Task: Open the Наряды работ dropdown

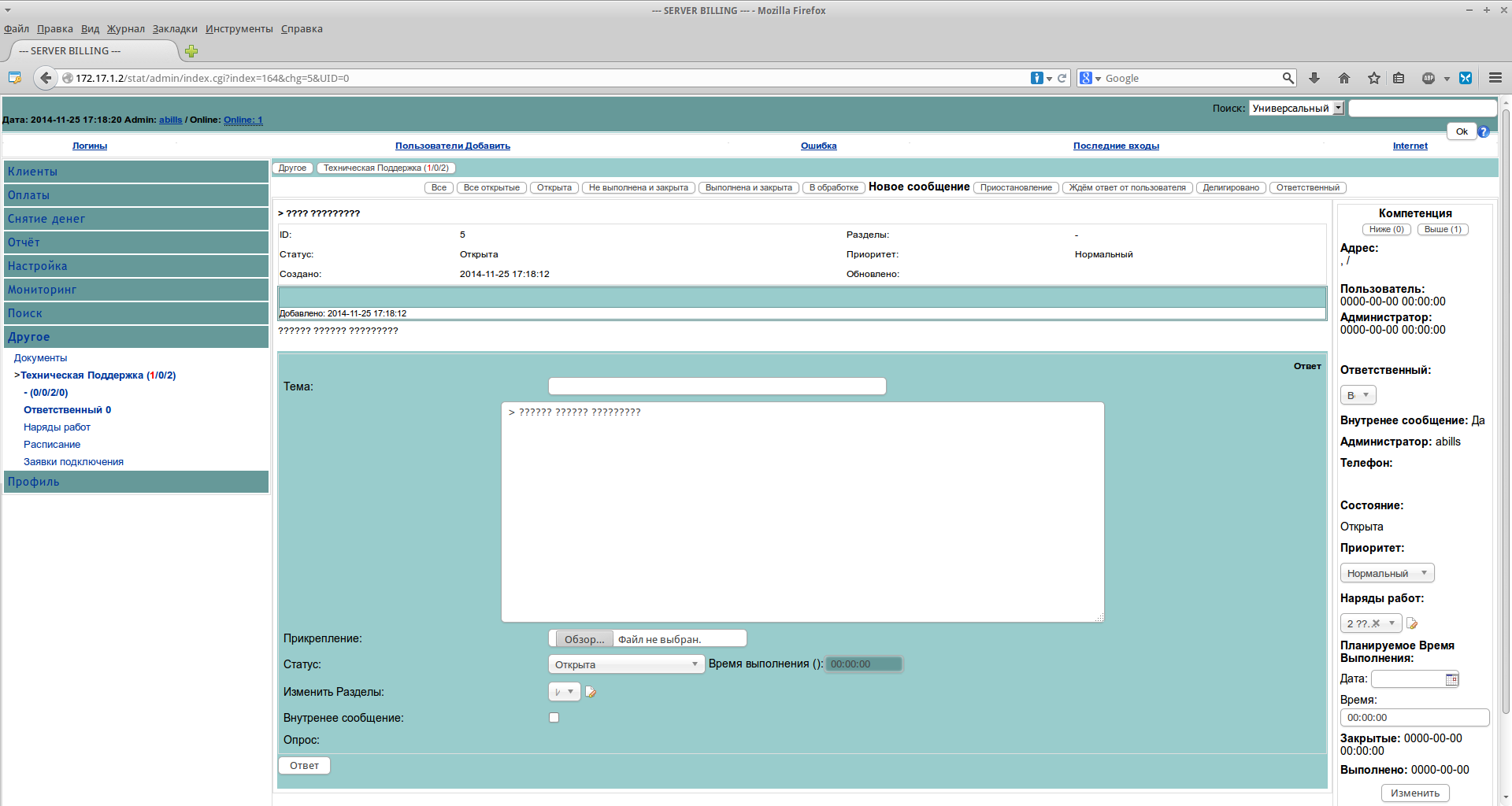Action: click(x=1371, y=623)
